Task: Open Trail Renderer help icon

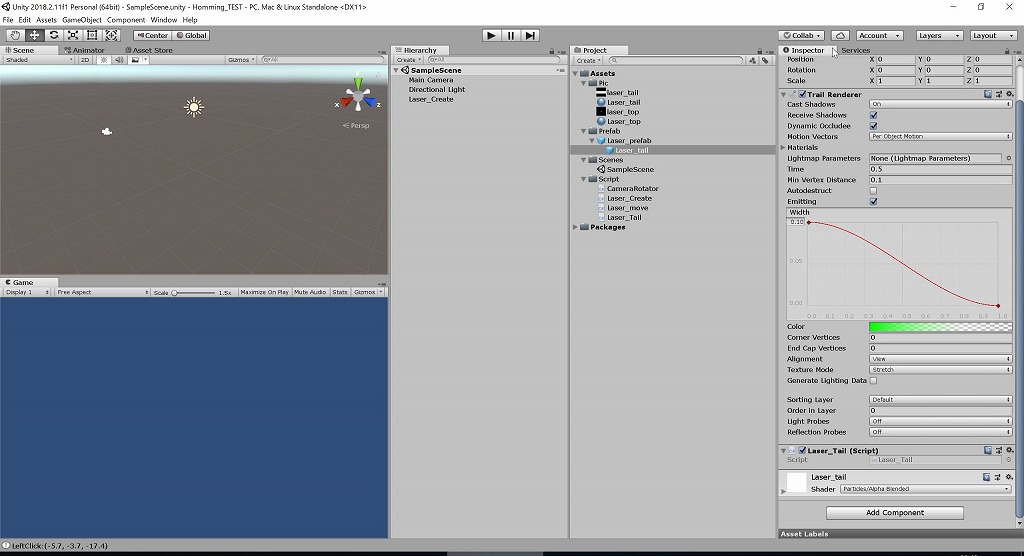Action: pos(987,94)
